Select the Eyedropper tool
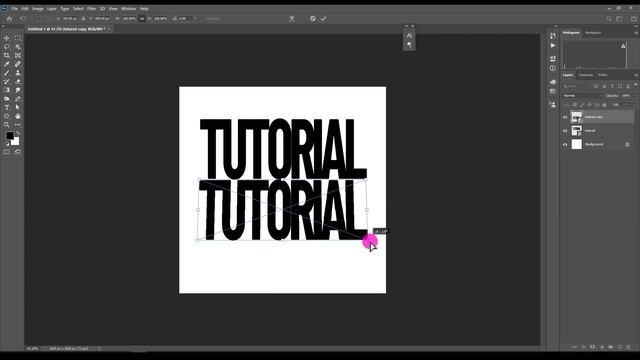This screenshot has height=360, width=640. click(7, 64)
